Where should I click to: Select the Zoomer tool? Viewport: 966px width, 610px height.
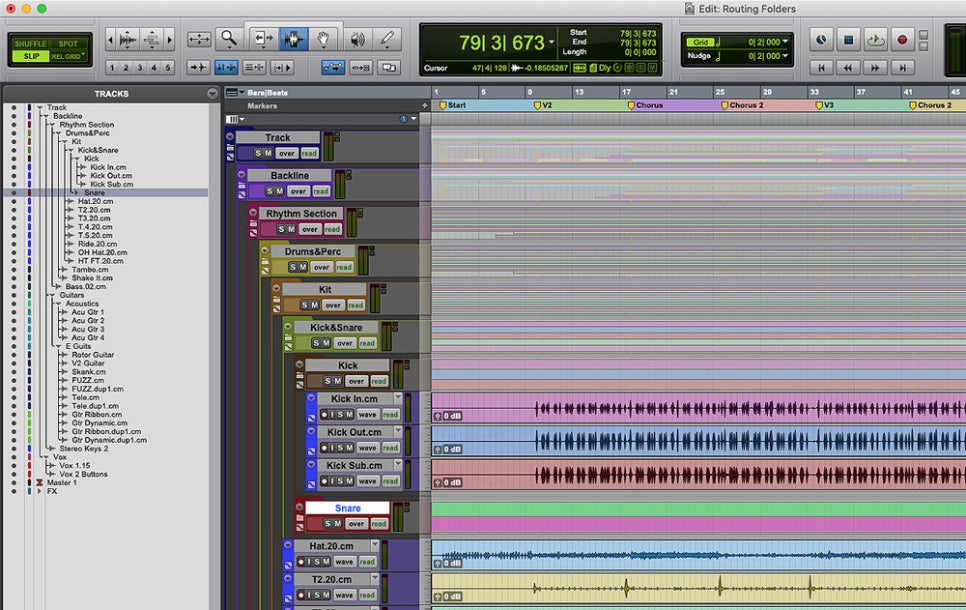tap(229, 39)
